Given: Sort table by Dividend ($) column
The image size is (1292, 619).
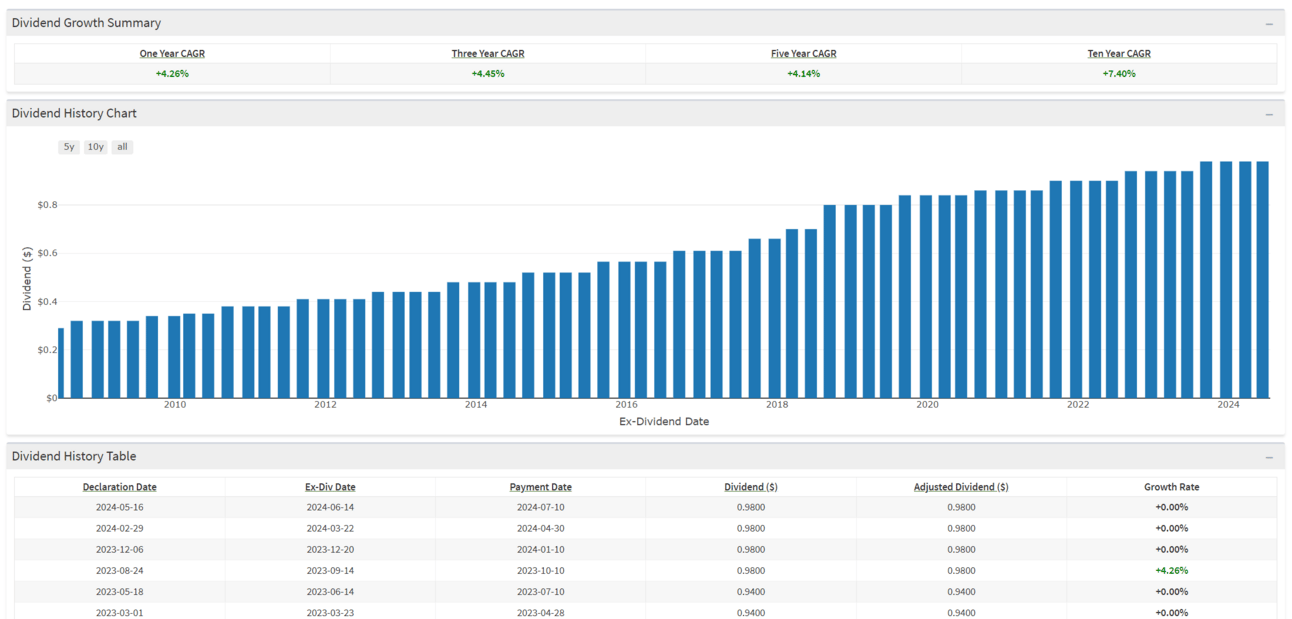Looking at the screenshot, I should [751, 487].
